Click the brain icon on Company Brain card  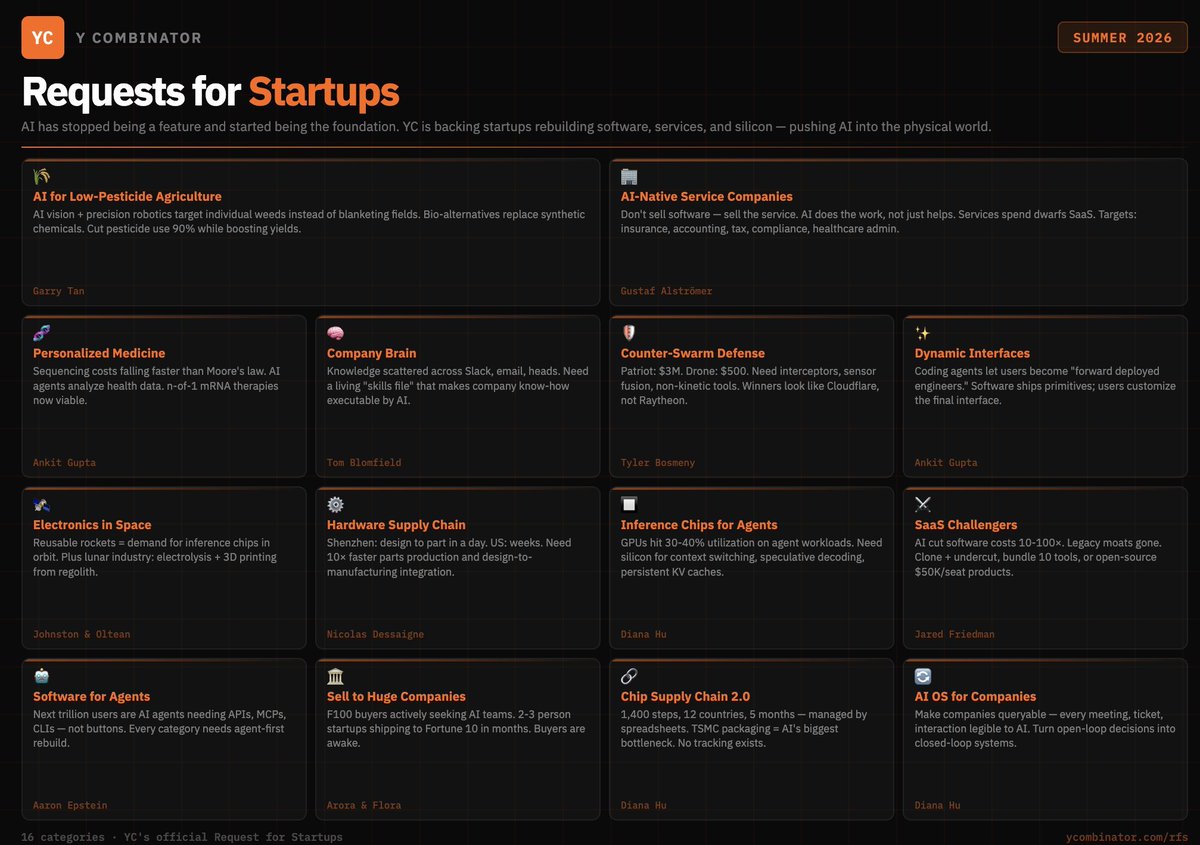tap(335, 333)
